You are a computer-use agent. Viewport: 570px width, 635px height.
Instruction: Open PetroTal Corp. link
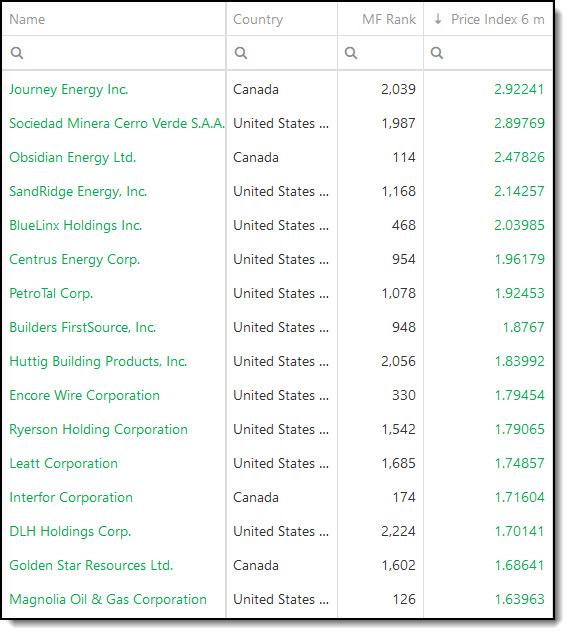(x=51, y=294)
